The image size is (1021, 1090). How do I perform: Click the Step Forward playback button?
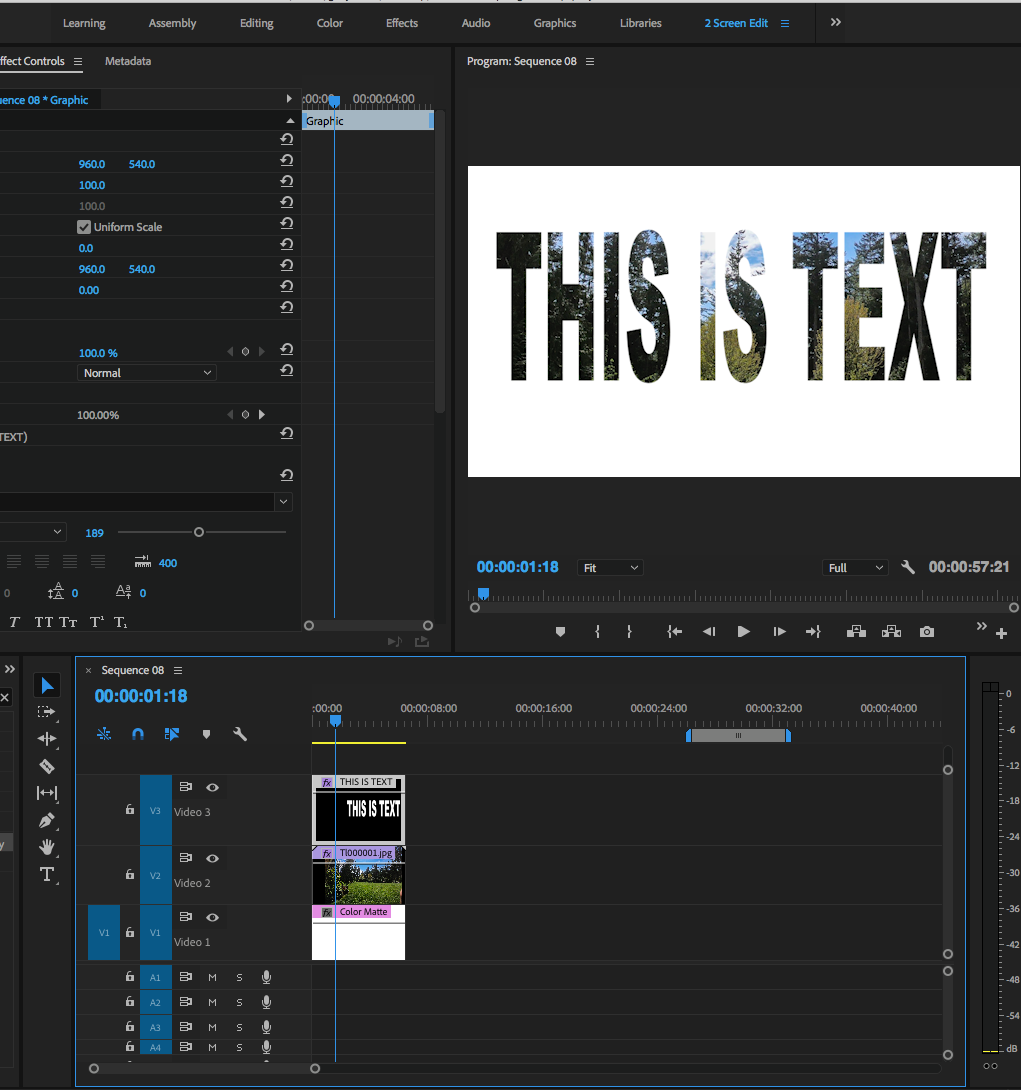(779, 631)
